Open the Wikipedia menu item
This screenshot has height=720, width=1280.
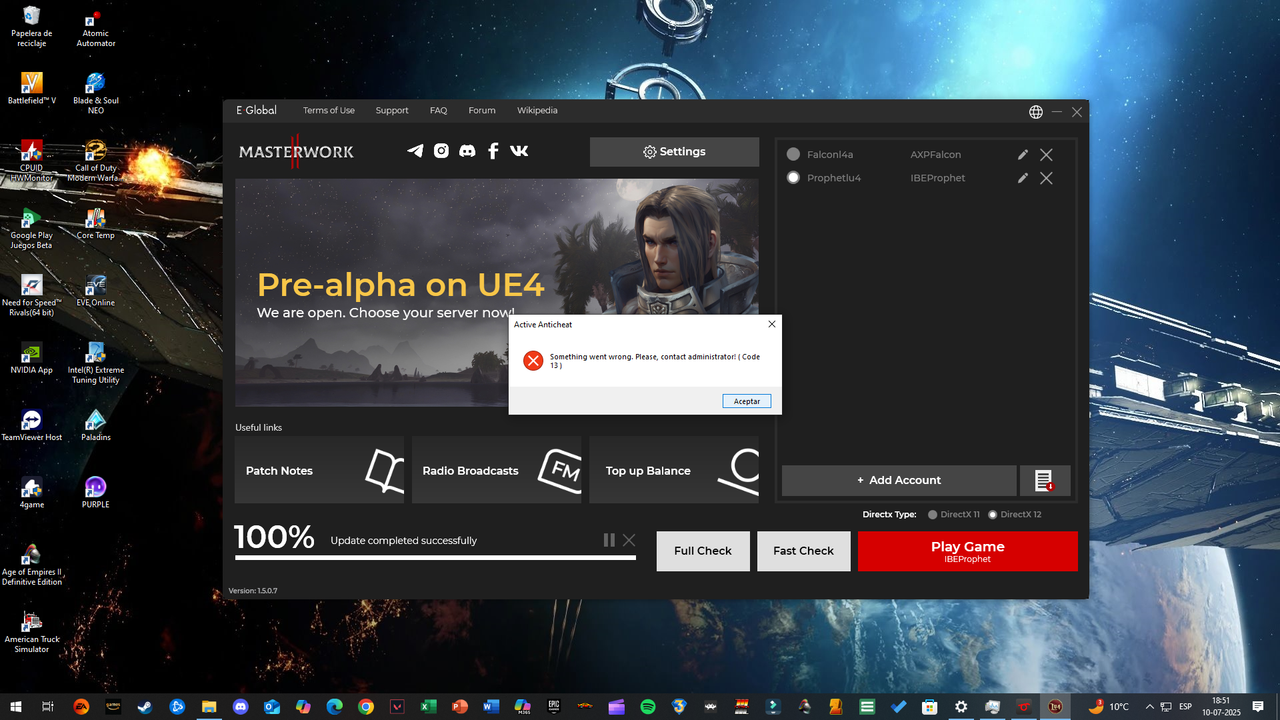point(537,111)
